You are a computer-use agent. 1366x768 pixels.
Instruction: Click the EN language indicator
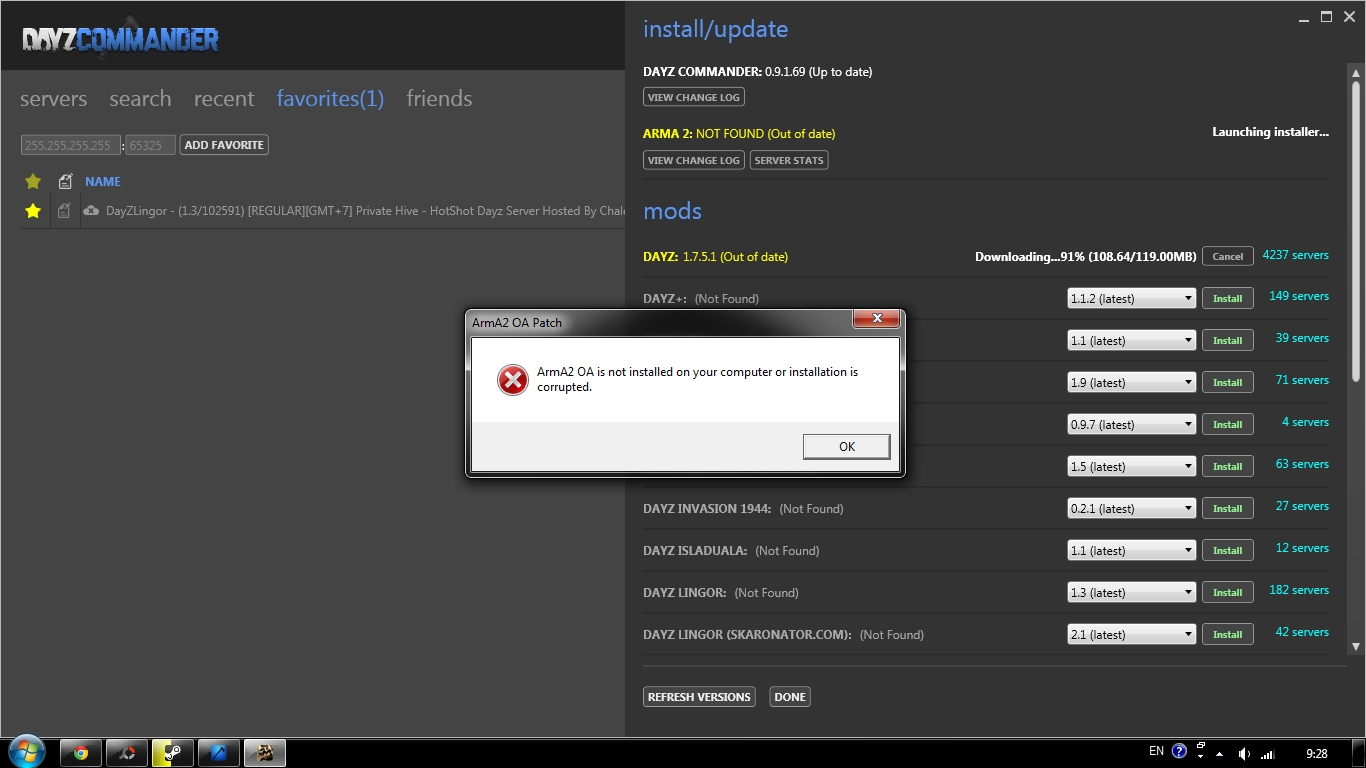click(1156, 752)
